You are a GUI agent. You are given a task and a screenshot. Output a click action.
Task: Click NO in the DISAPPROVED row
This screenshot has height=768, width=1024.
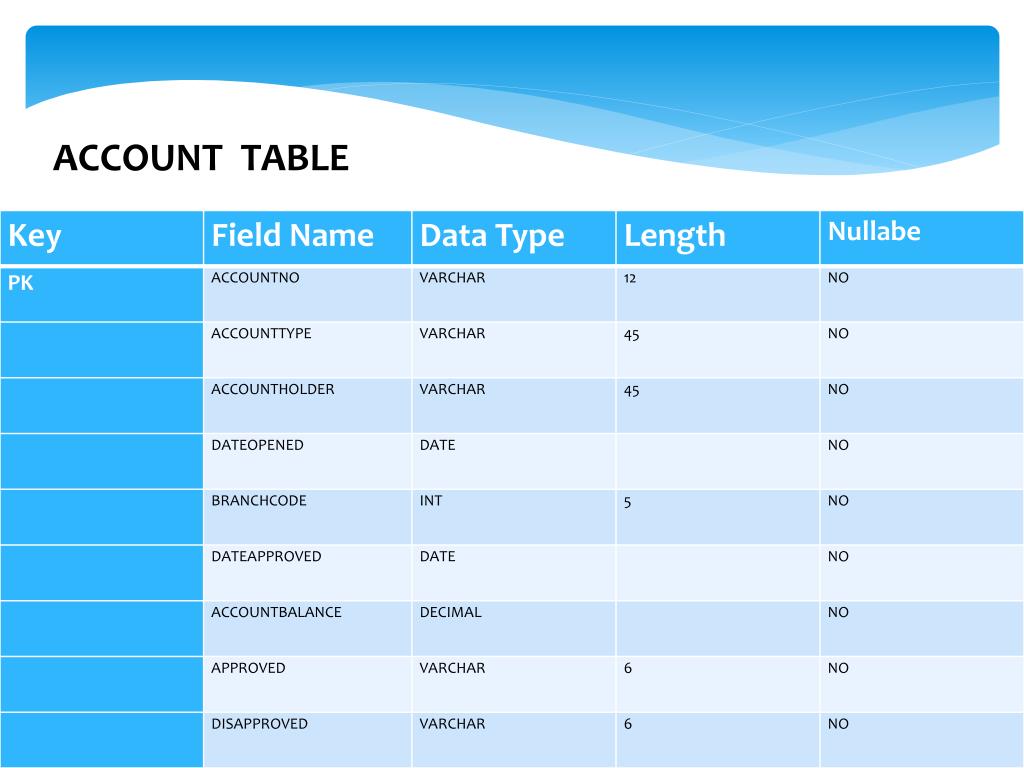coord(838,724)
